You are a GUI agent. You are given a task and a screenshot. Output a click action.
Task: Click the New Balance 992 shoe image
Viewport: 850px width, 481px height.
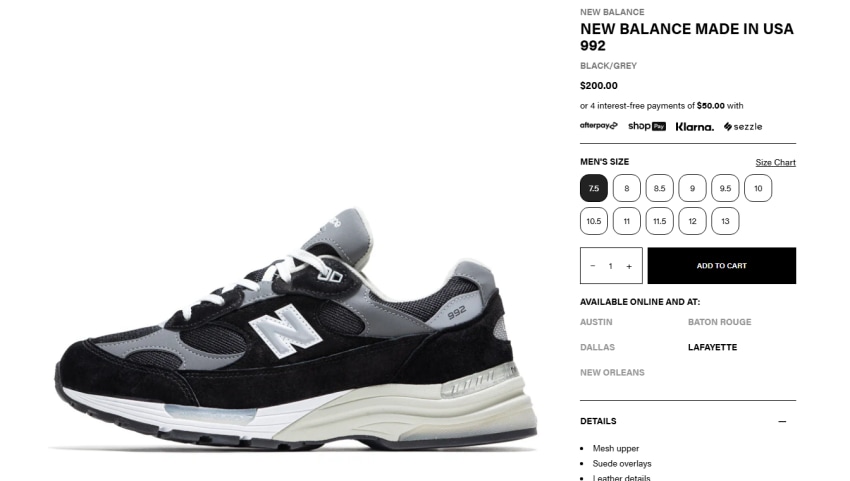tap(295, 329)
